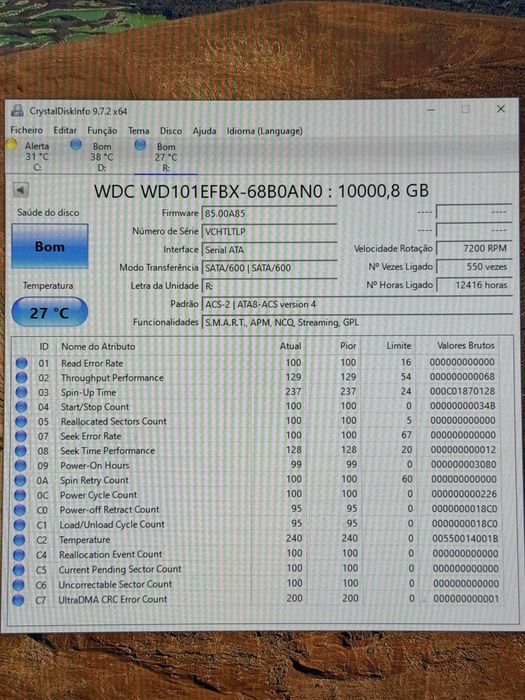Open the Disco menu

[171, 131]
